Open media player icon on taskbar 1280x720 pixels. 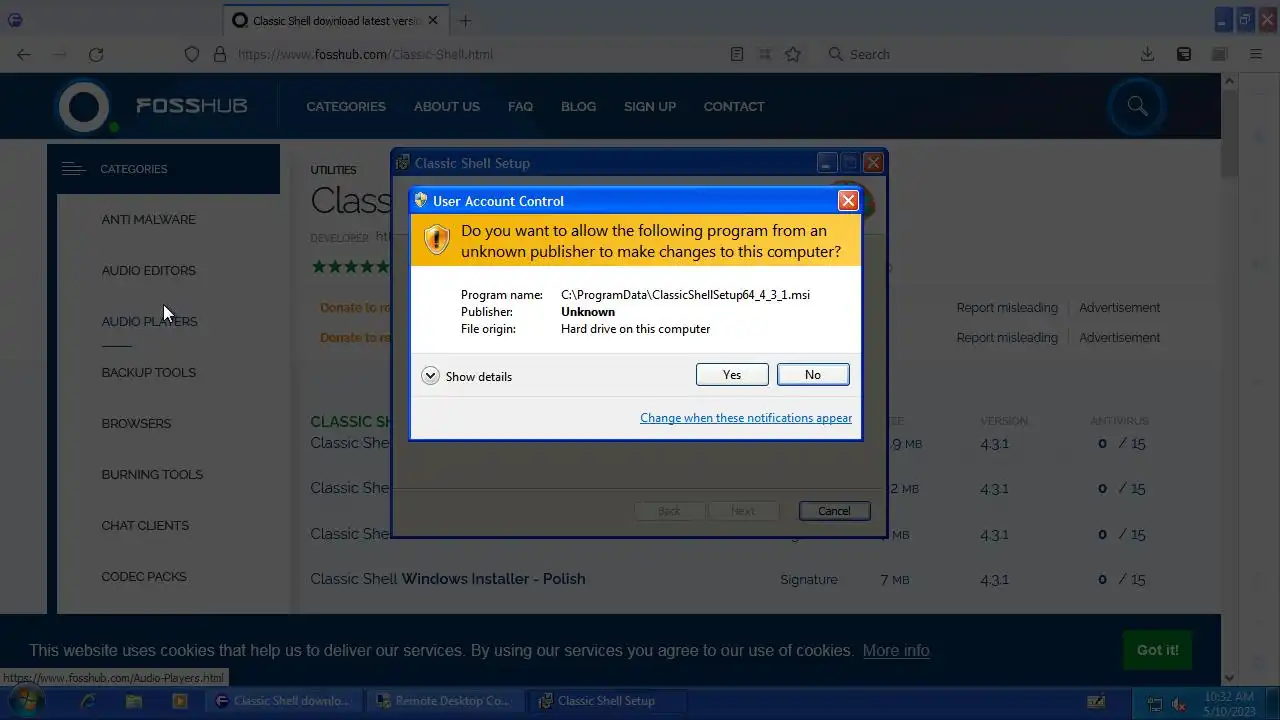pos(180,701)
